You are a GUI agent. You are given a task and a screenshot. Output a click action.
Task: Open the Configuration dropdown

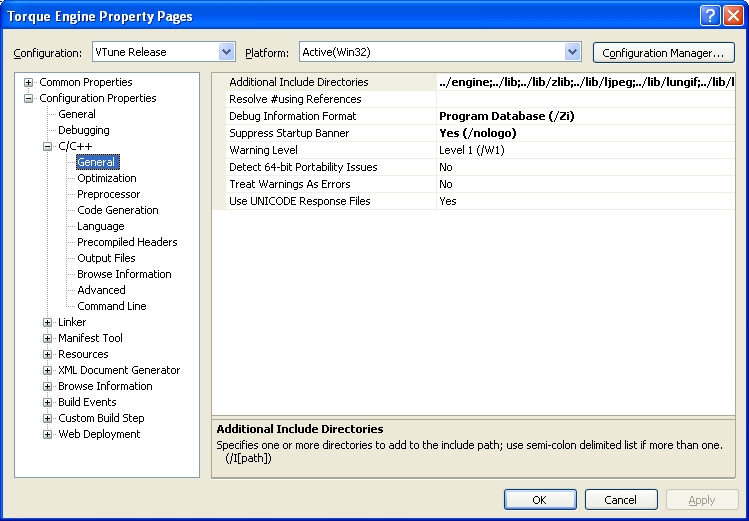tap(226, 52)
